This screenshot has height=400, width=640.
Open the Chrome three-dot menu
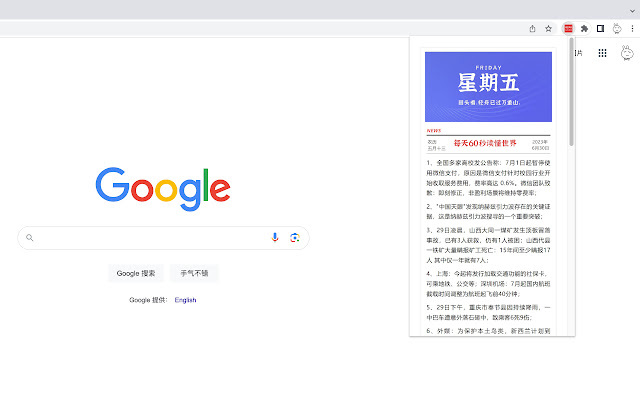click(632, 29)
